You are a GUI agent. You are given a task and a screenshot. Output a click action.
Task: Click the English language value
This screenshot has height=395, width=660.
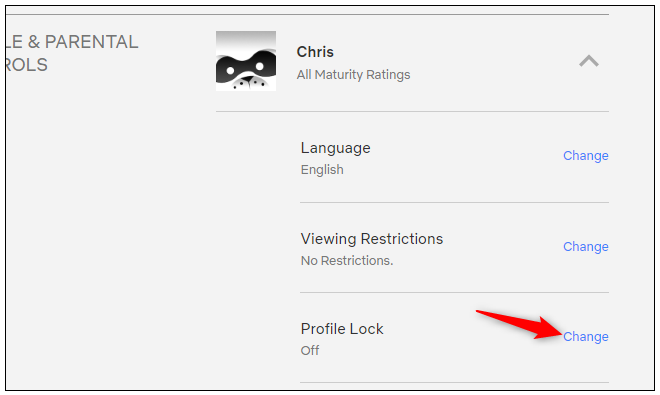pyautogui.click(x=322, y=170)
